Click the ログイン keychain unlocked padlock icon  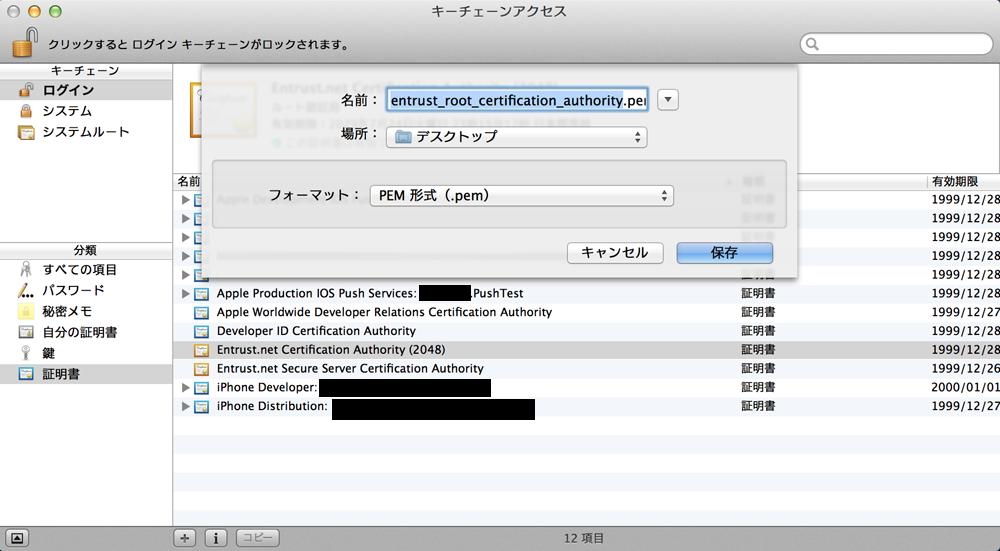(x=26, y=90)
